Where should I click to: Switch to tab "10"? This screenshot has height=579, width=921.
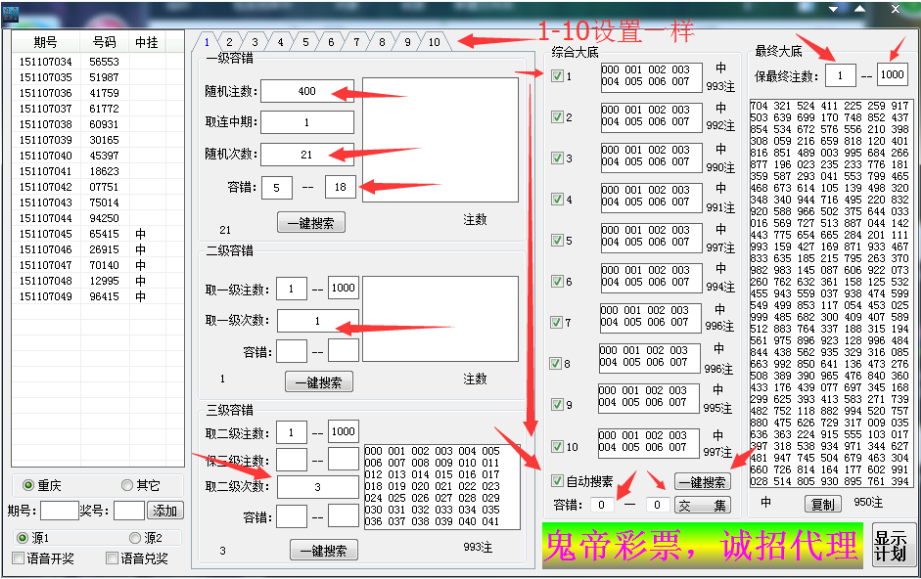coord(431,42)
